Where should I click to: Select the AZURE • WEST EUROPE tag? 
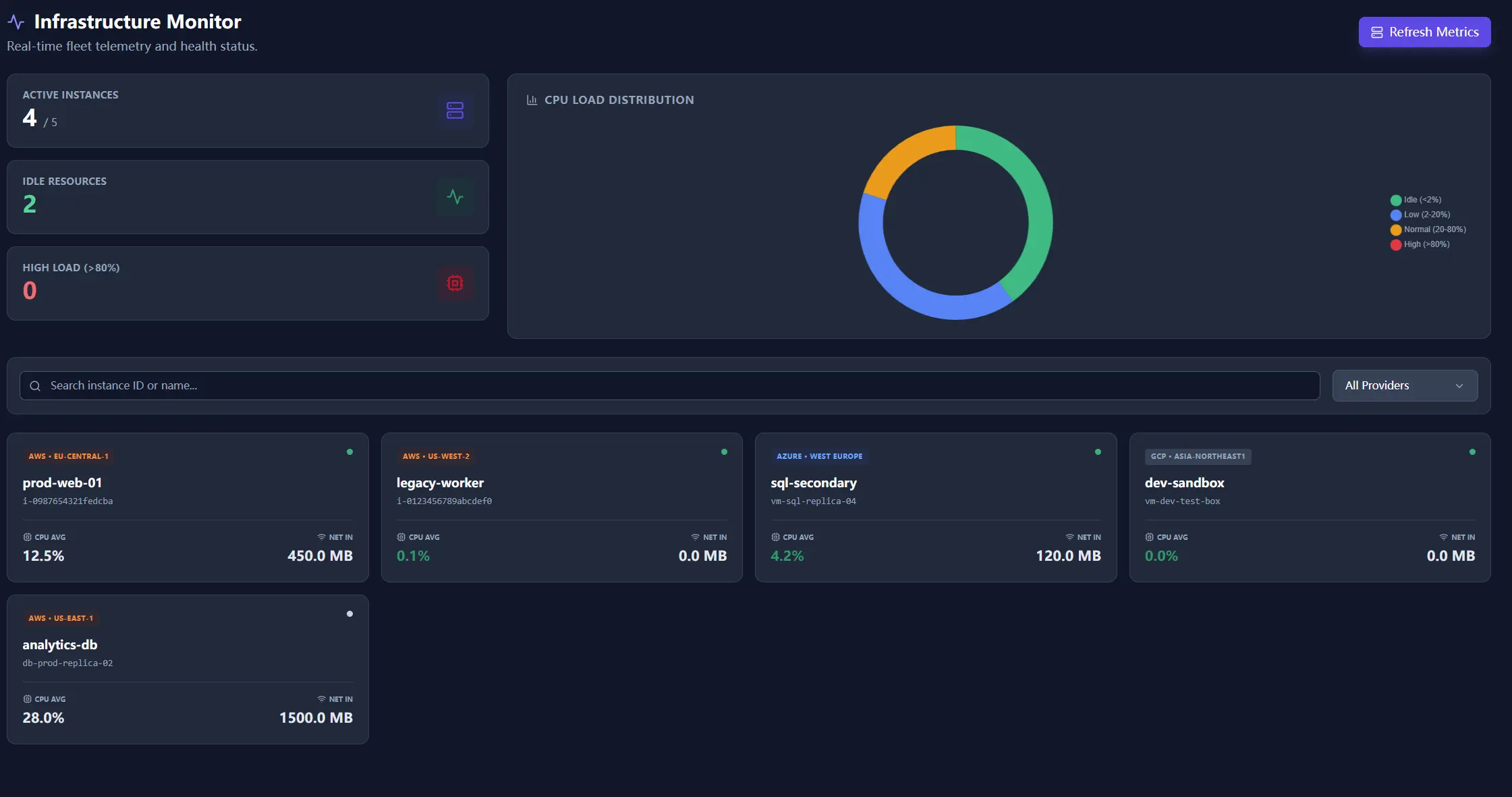pos(819,456)
